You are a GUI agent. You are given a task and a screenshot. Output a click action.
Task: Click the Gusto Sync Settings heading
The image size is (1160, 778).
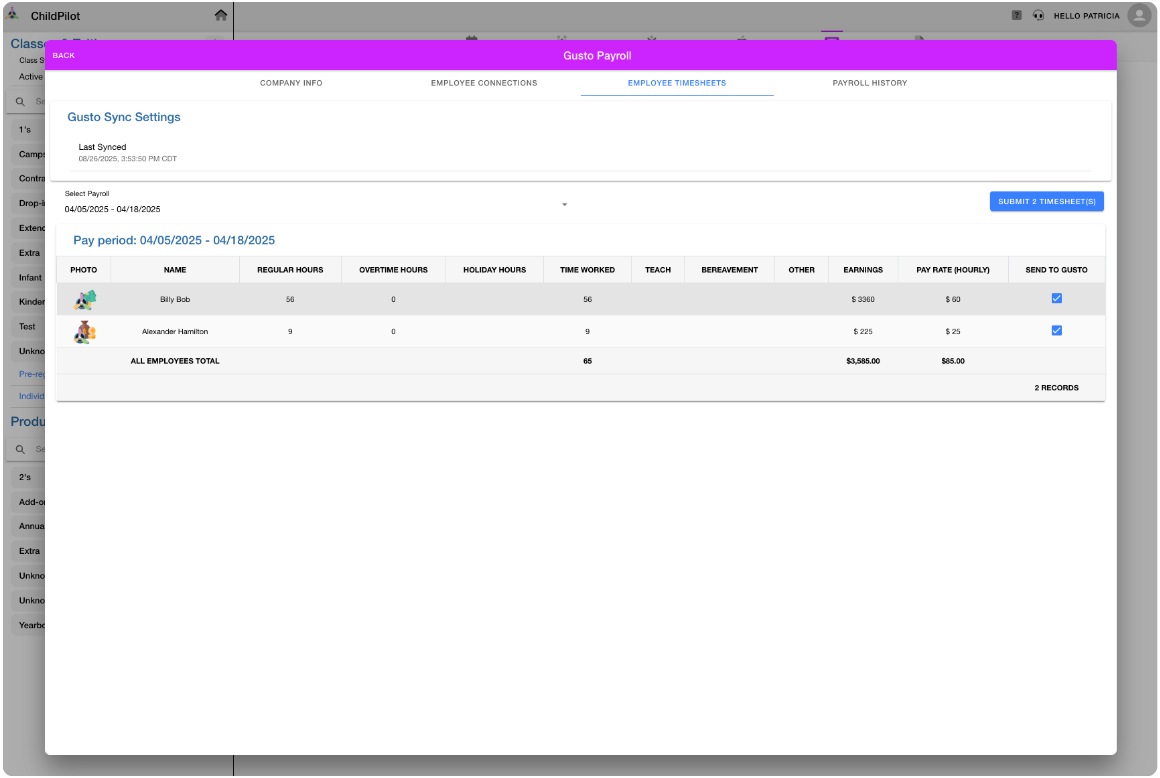tap(124, 117)
